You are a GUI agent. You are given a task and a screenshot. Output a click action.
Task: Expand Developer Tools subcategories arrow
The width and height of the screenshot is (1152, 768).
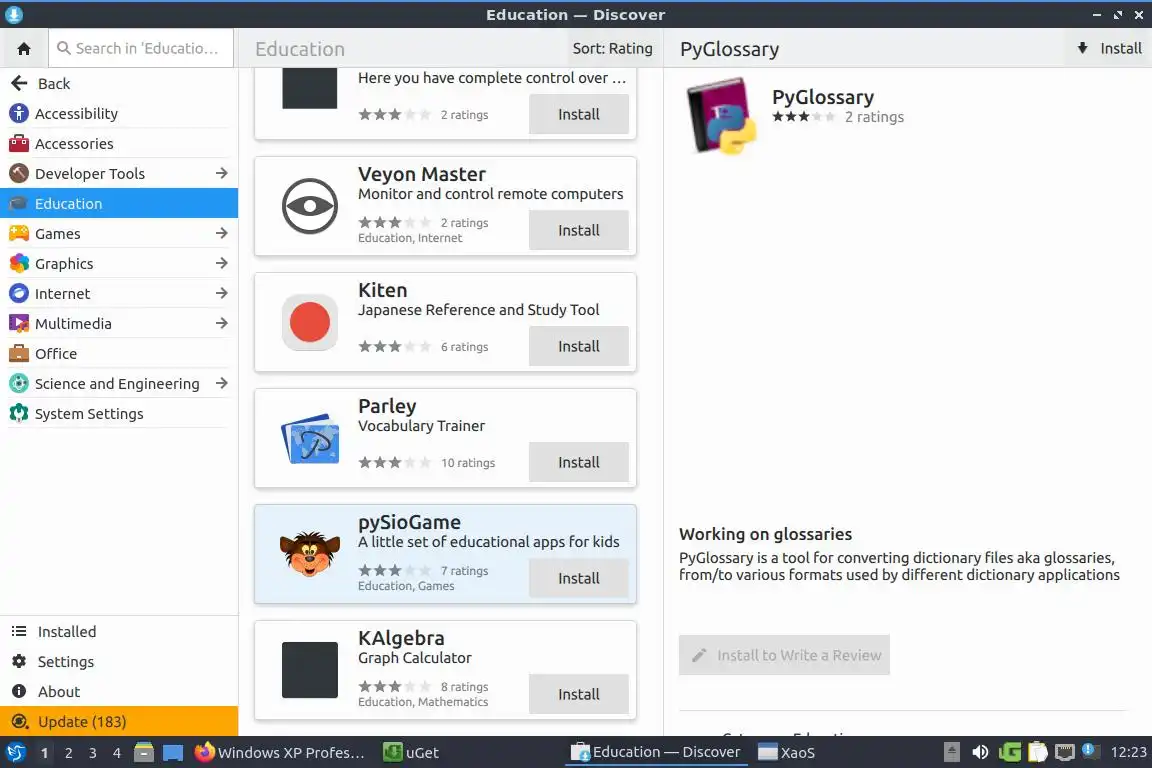221,173
